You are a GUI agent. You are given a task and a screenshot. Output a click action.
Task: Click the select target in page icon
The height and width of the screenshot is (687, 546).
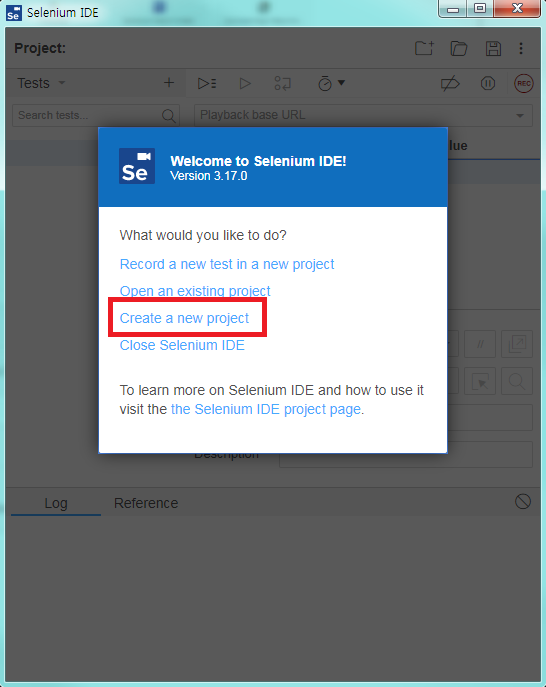(480, 381)
